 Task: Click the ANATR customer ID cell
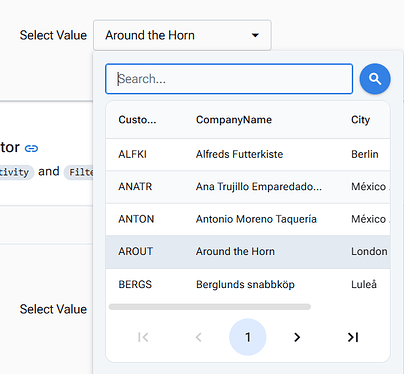point(135,187)
